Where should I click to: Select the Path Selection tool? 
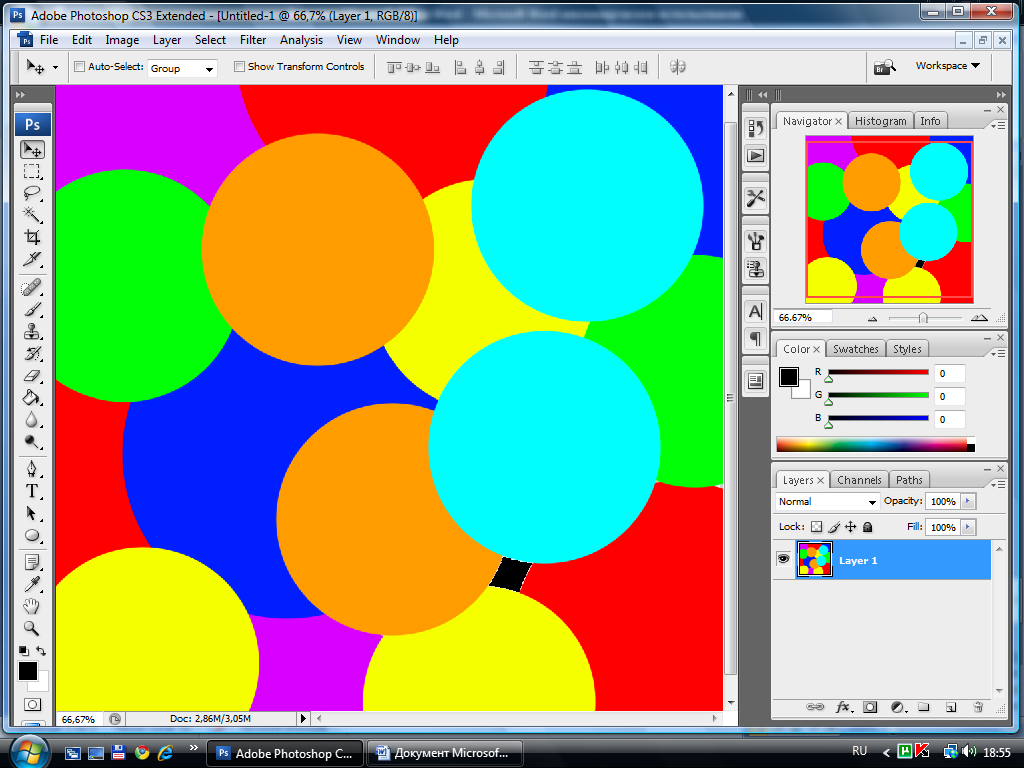32,513
